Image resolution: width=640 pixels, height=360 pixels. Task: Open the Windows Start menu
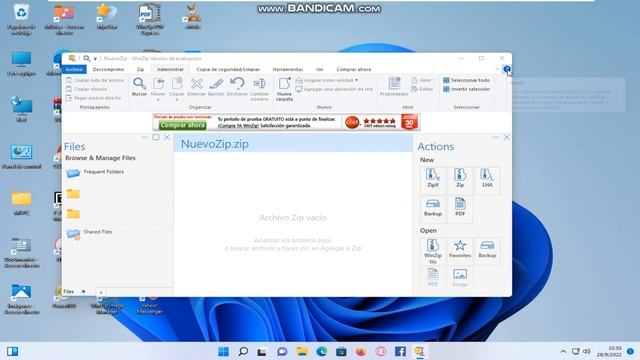(223, 351)
